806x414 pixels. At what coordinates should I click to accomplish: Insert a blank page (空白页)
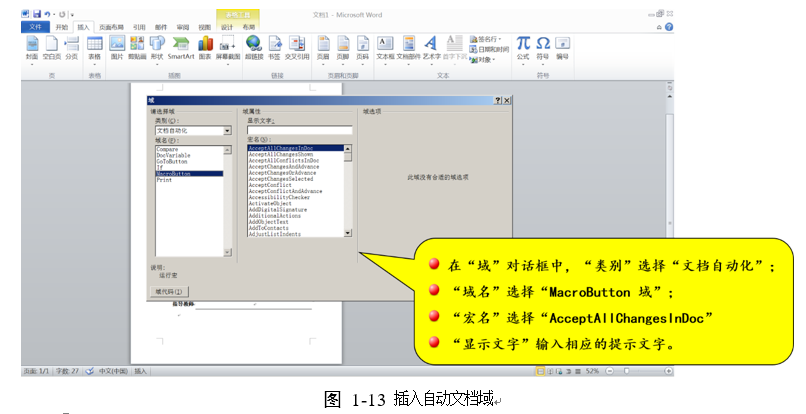[51, 49]
